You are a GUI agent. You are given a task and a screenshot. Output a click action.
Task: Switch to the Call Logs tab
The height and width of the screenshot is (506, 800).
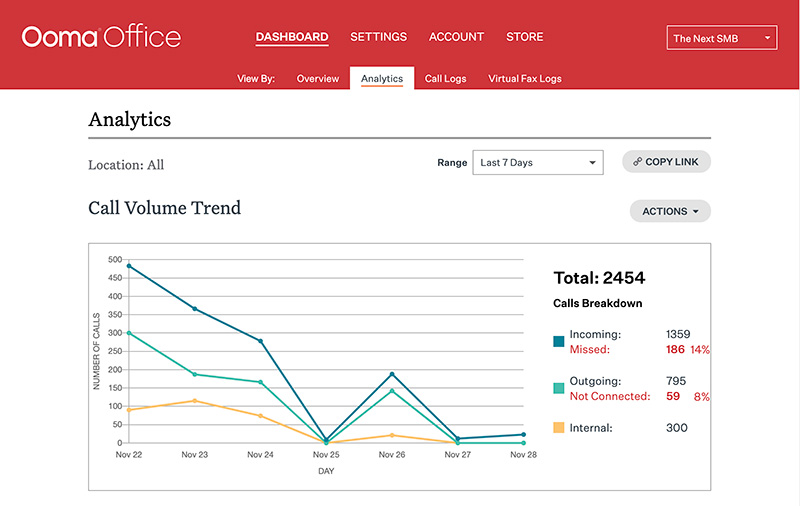[445, 79]
